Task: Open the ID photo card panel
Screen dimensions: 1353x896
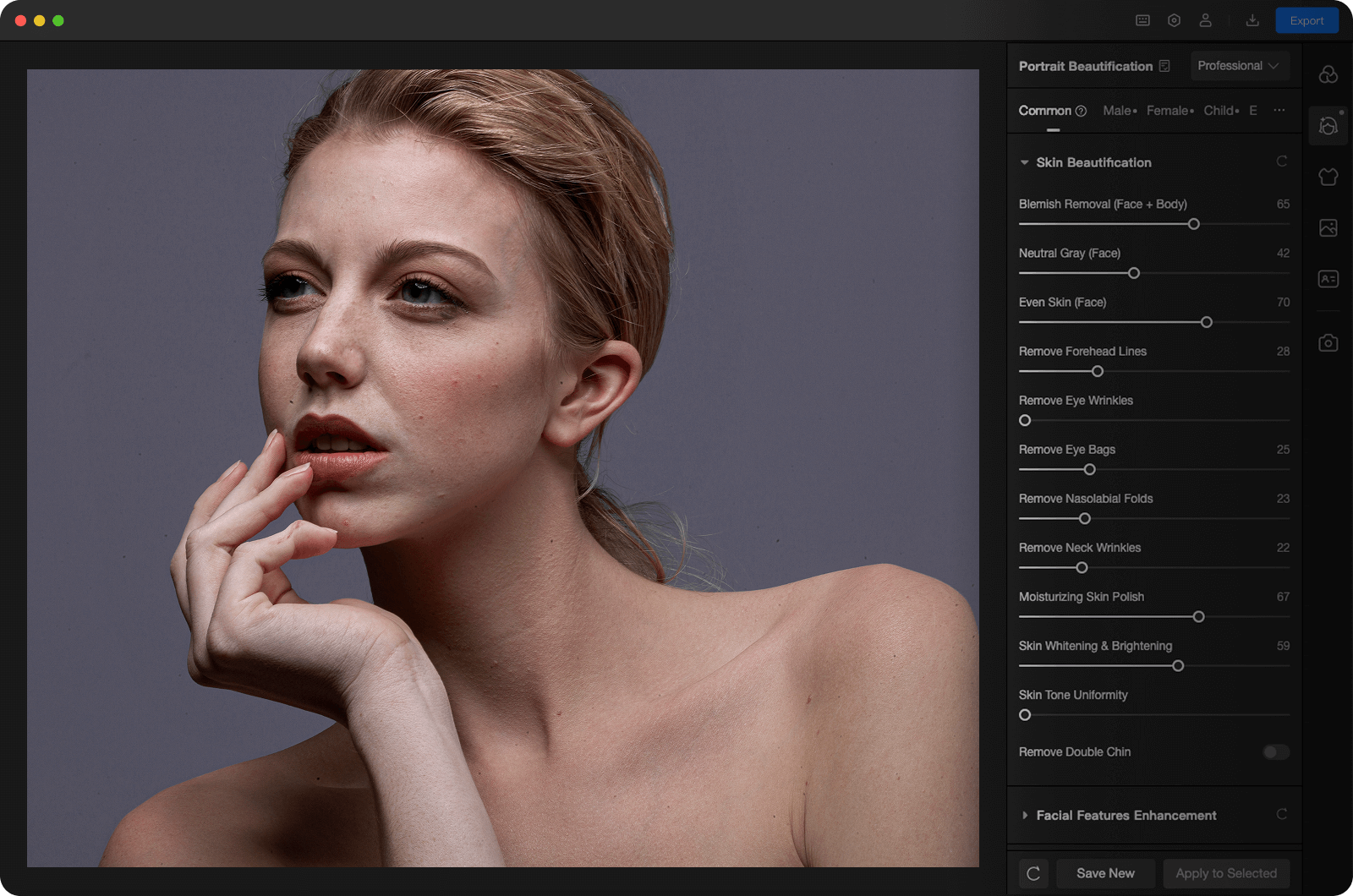Action: click(x=1328, y=279)
